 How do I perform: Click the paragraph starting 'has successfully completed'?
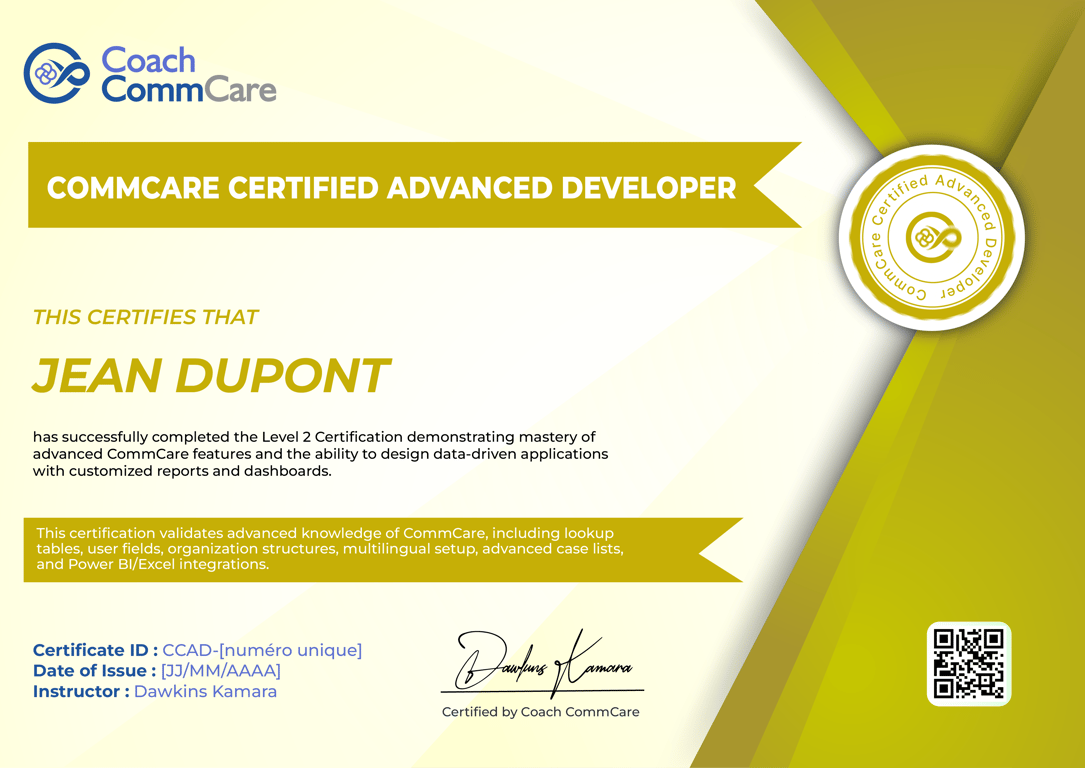tap(320, 454)
